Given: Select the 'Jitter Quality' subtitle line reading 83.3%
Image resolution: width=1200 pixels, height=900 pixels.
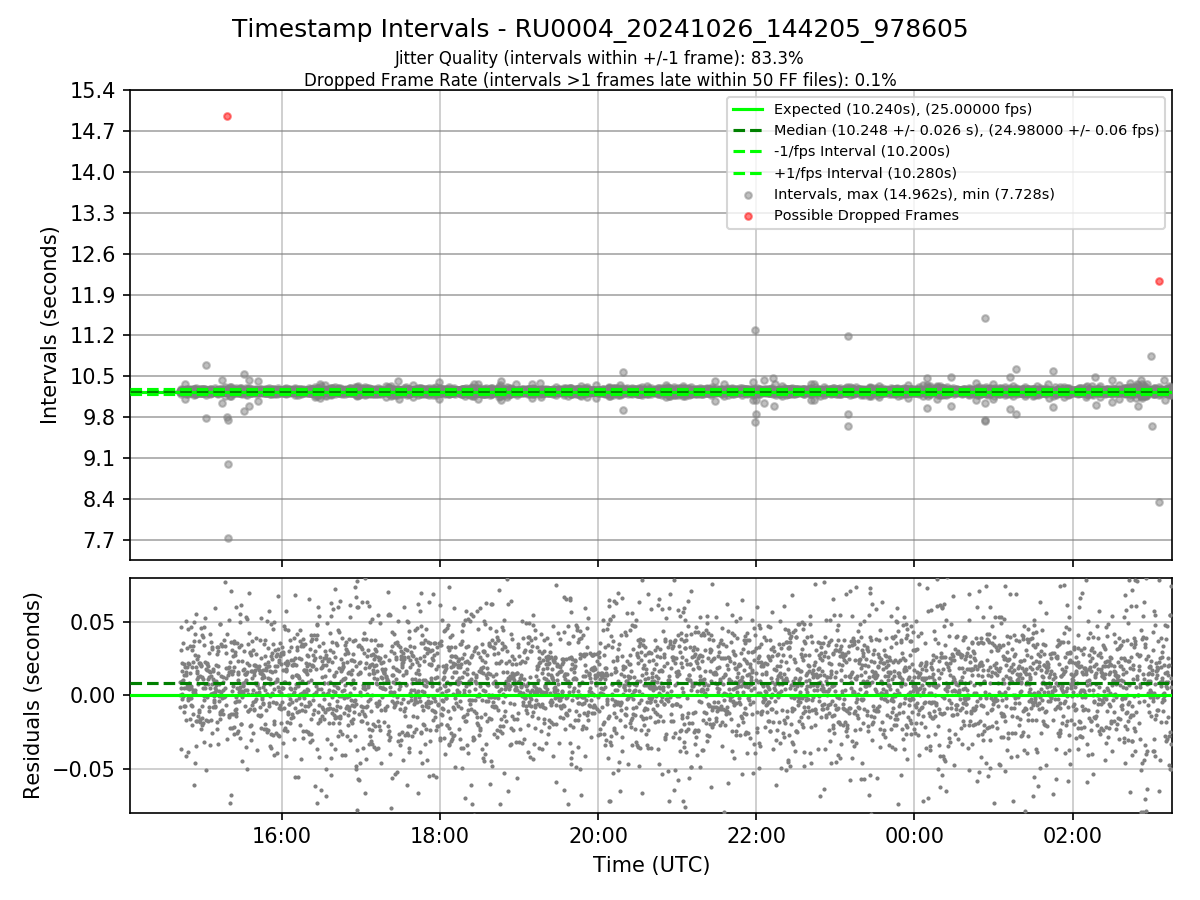Looking at the screenshot, I should (x=600, y=58).
